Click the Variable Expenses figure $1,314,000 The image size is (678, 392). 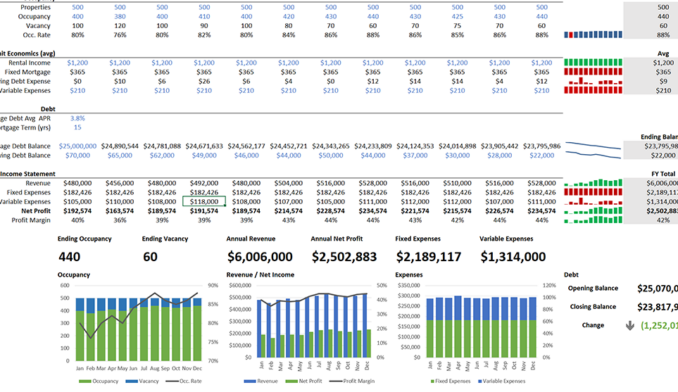pyautogui.click(x=513, y=257)
